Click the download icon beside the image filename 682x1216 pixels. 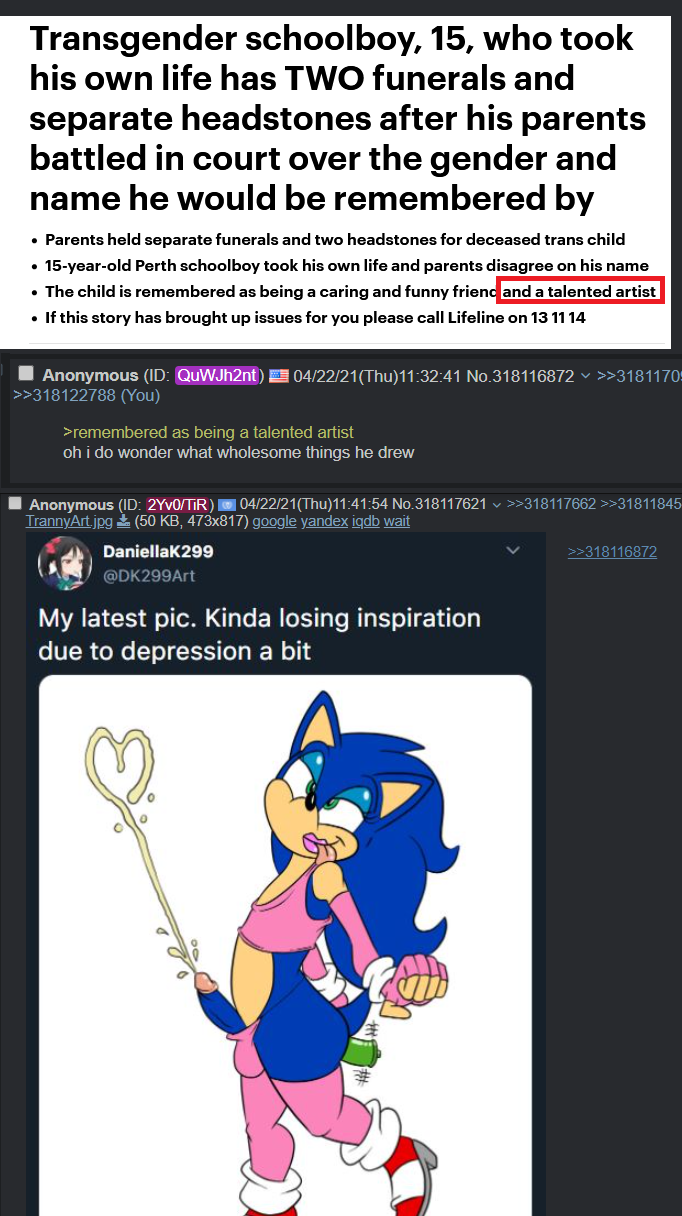[123, 521]
